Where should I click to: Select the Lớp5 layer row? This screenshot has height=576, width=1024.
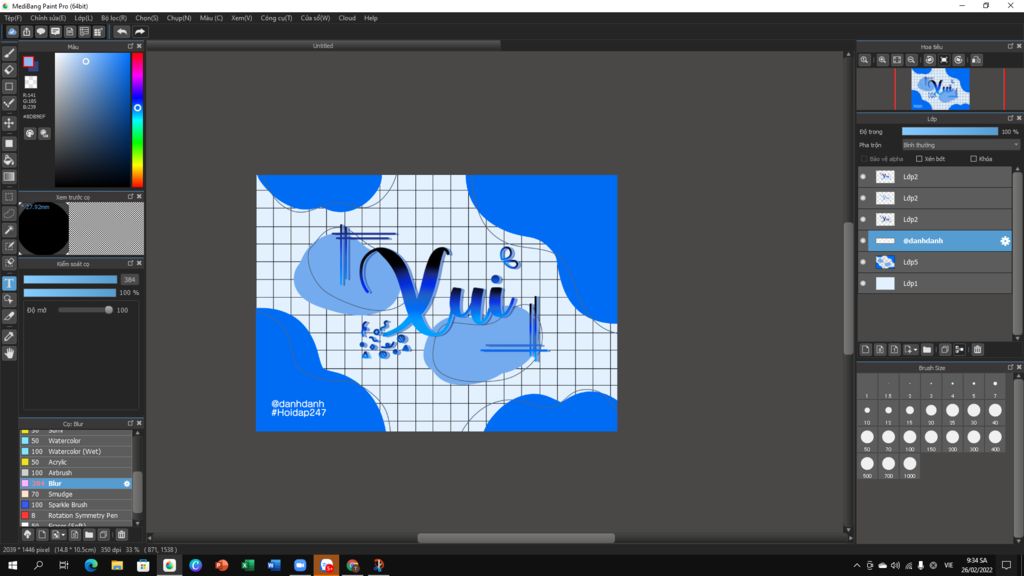click(x=935, y=262)
